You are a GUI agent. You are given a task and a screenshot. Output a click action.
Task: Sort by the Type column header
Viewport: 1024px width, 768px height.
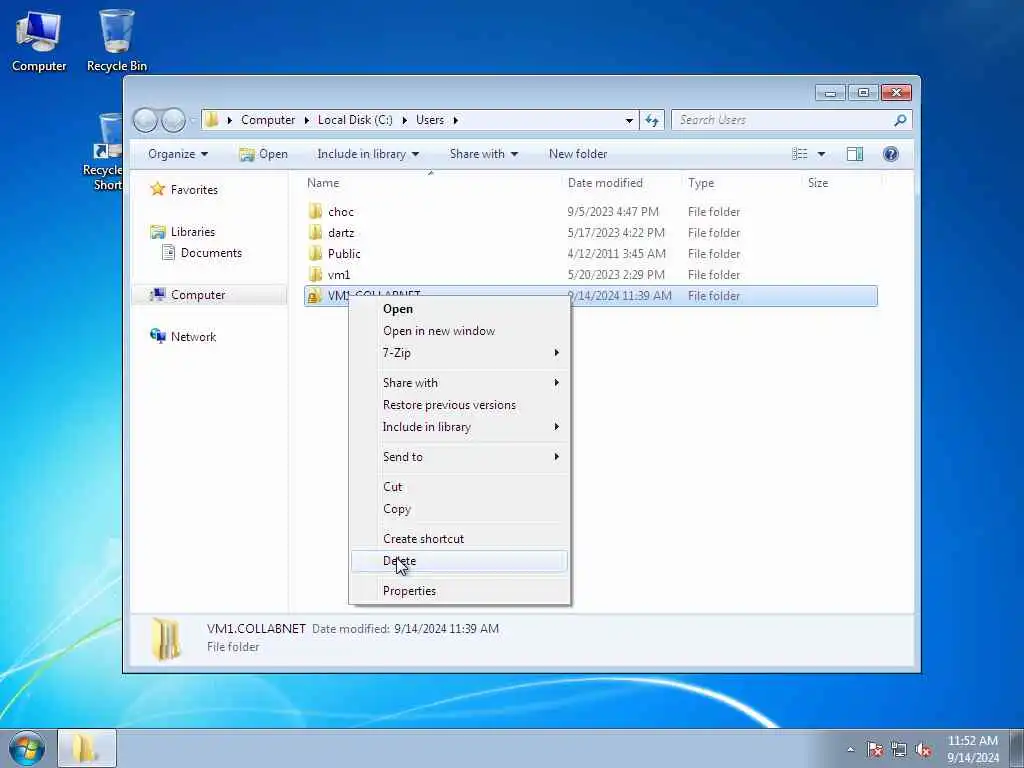(x=742, y=184)
